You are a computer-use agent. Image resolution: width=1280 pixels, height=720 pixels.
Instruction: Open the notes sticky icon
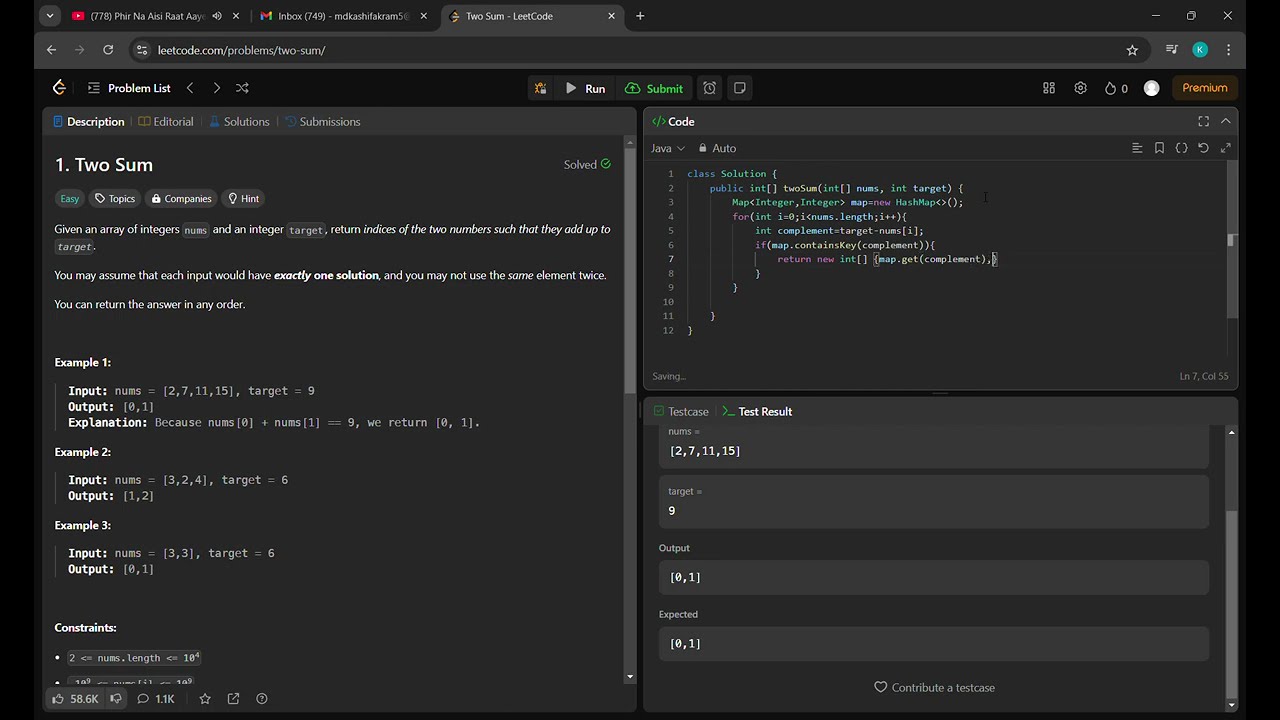tap(740, 88)
